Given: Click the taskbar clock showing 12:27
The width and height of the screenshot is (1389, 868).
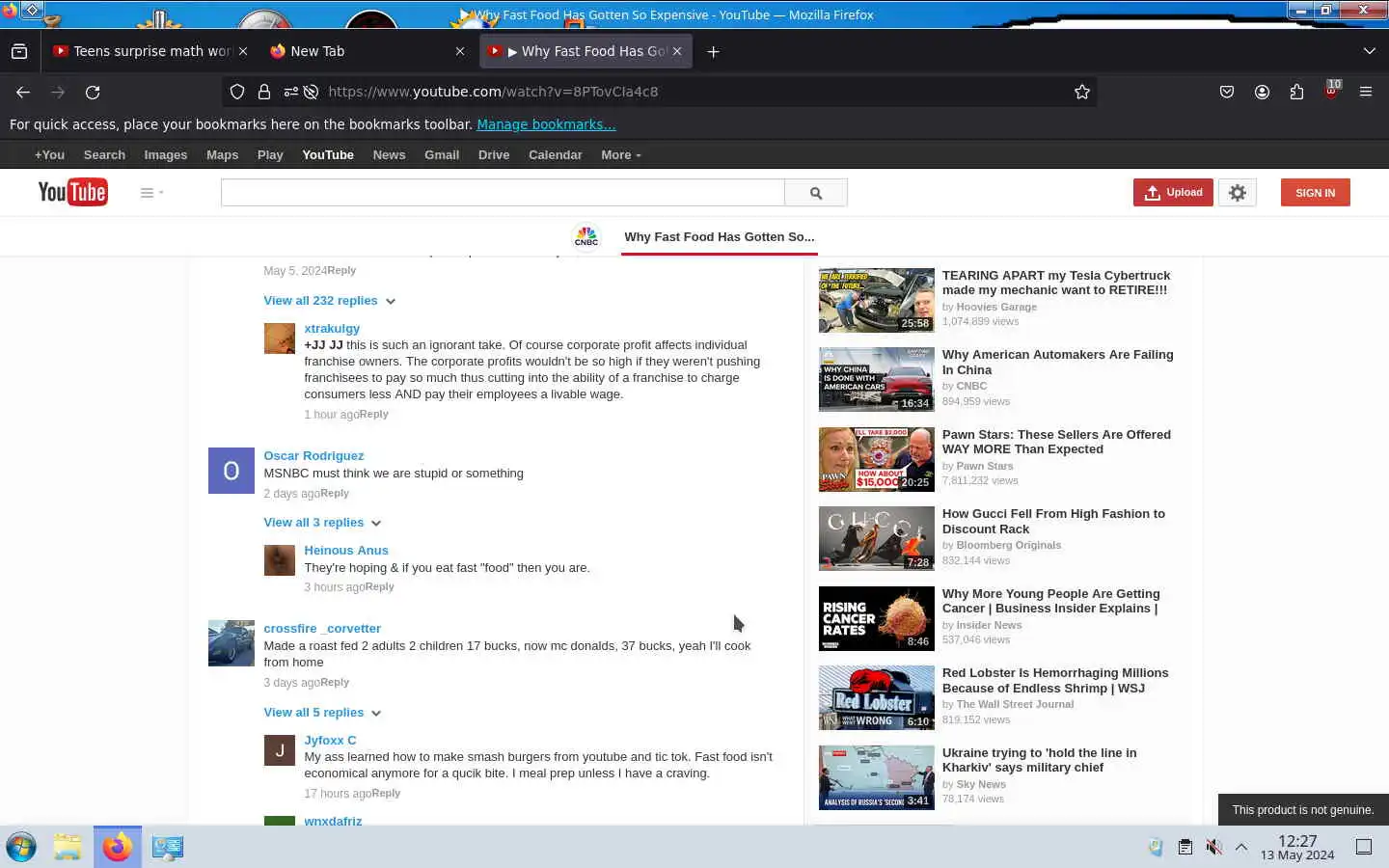Looking at the screenshot, I should [1297, 847].
